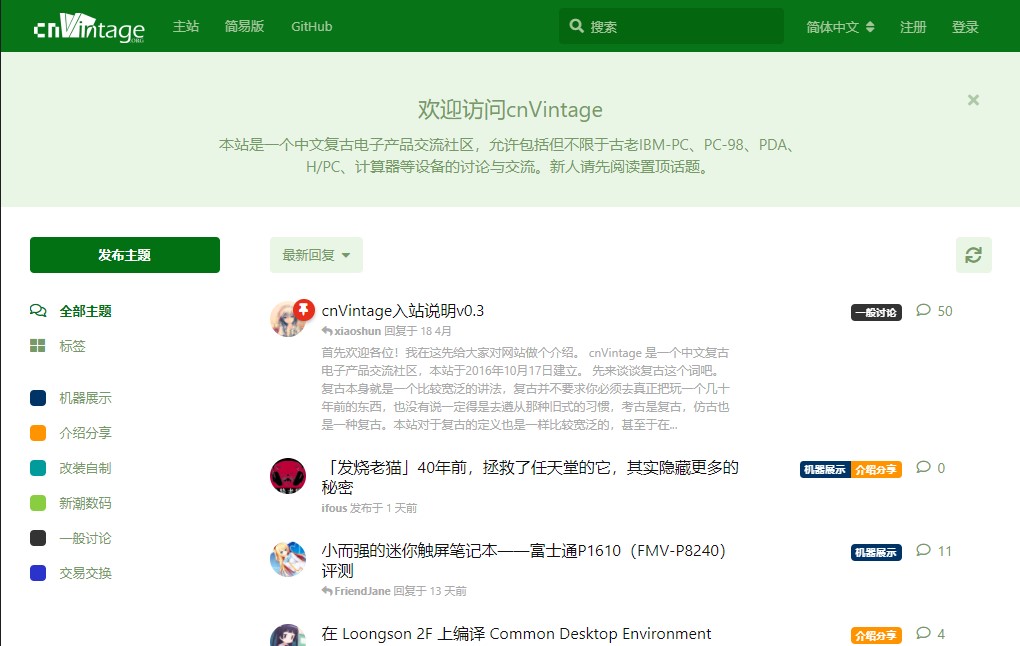Click the username ifous
The width and height of the screenshot is (1020, 646).
tap(334, 508)
